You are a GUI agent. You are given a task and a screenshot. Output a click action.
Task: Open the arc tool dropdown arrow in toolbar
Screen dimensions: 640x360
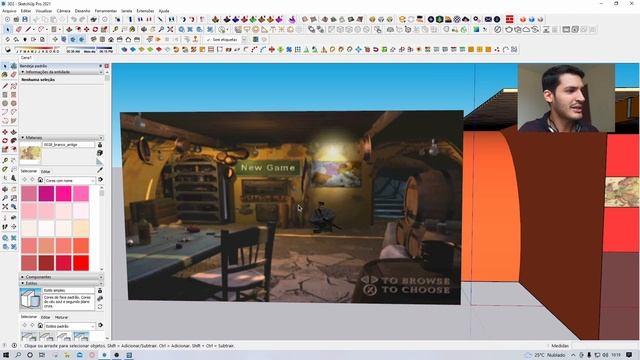pyautogui.click(x=47, y=29)
